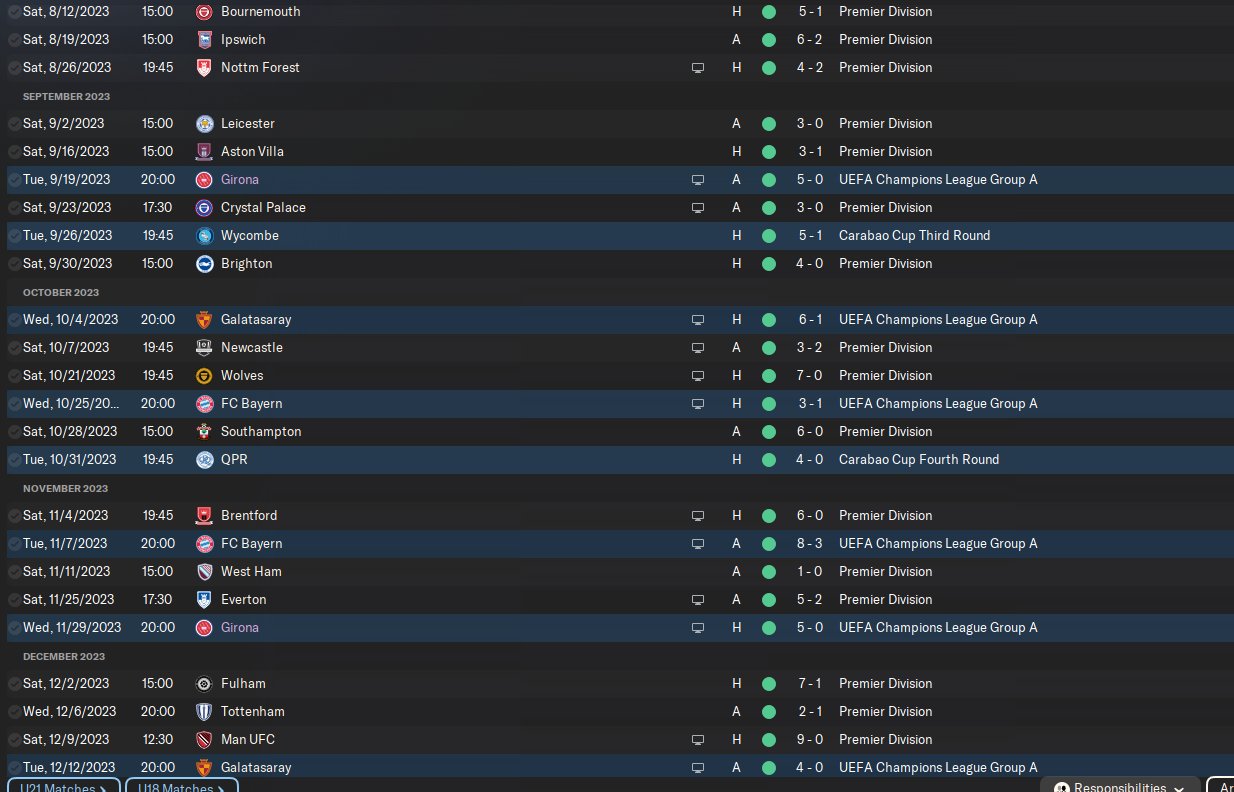The height and width of the screenshot is (792, 1234).
Task: Click the Everton club crest icon
Action: 205,600
